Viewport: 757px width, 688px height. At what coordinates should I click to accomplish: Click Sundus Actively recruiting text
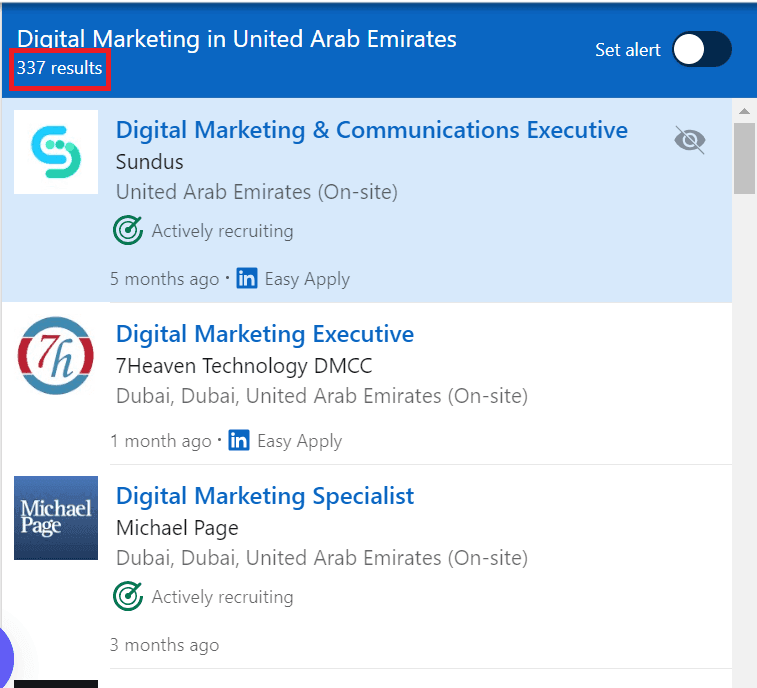(223, 231)
